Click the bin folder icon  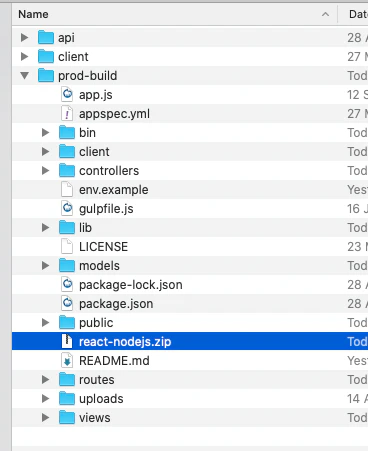[x=67, y=132]
